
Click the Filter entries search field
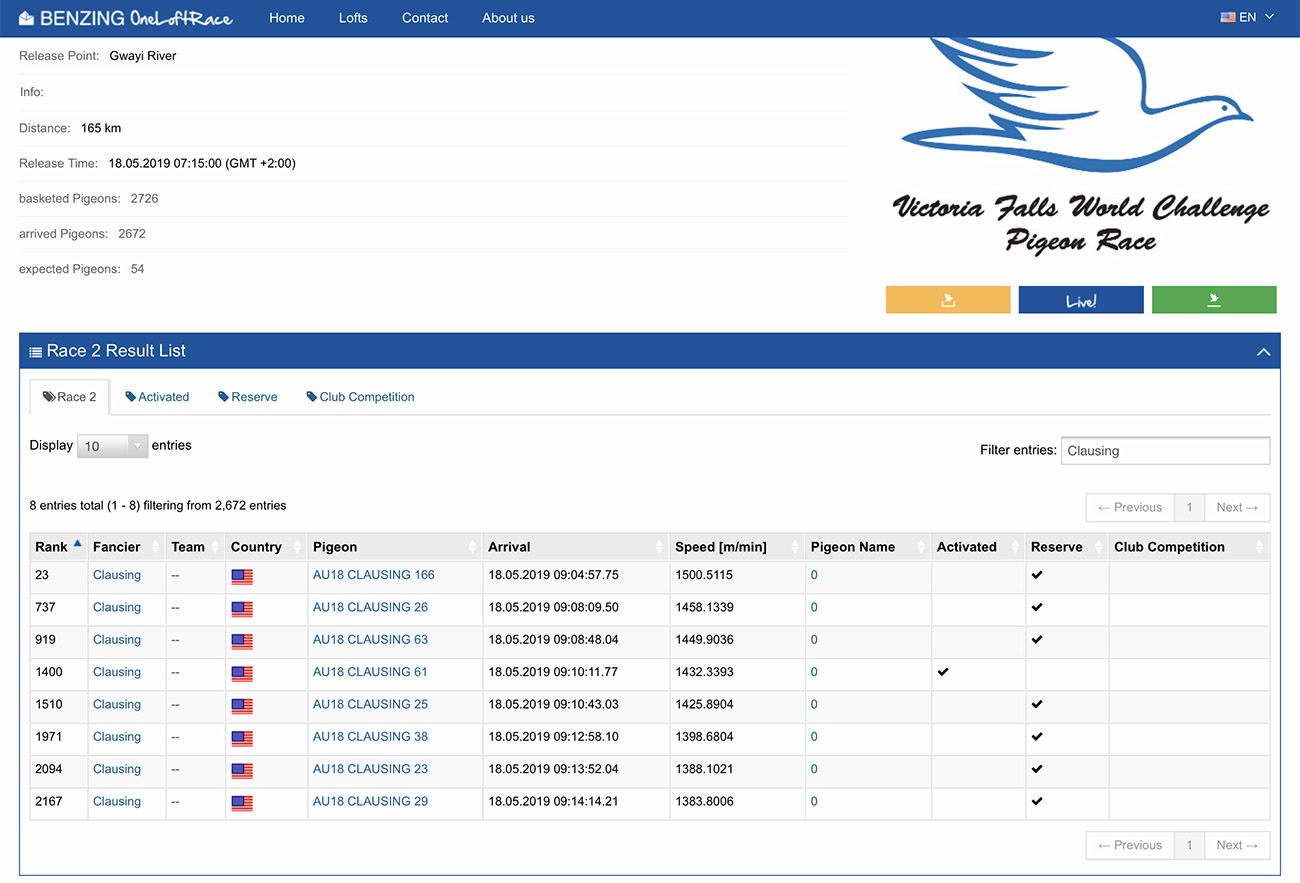point(1165,451)
